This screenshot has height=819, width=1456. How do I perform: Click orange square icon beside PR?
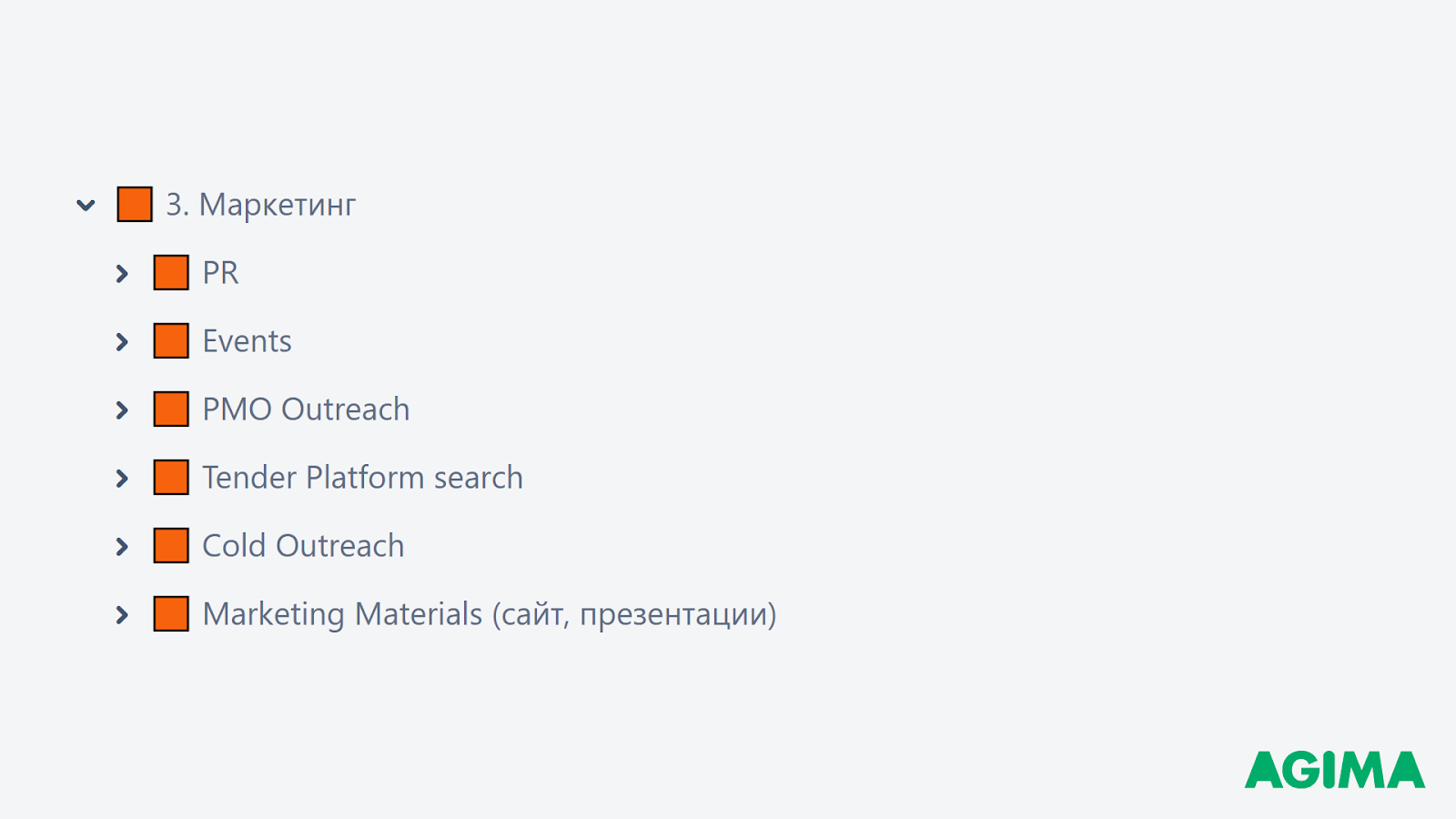pyautogui.click(x=171, y=273)
